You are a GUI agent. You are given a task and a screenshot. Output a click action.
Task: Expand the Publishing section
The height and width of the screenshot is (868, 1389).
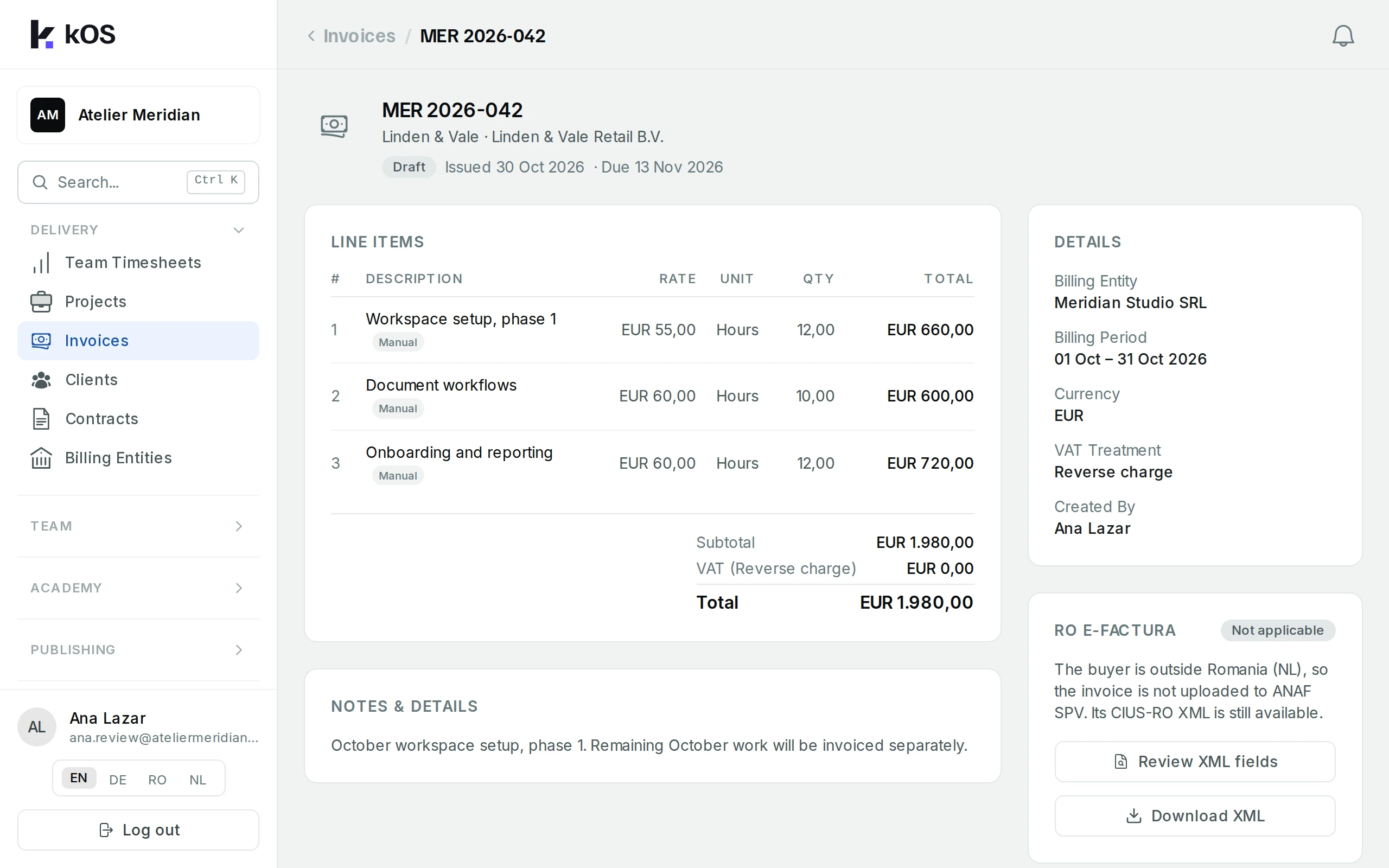[x=138, y=650]
